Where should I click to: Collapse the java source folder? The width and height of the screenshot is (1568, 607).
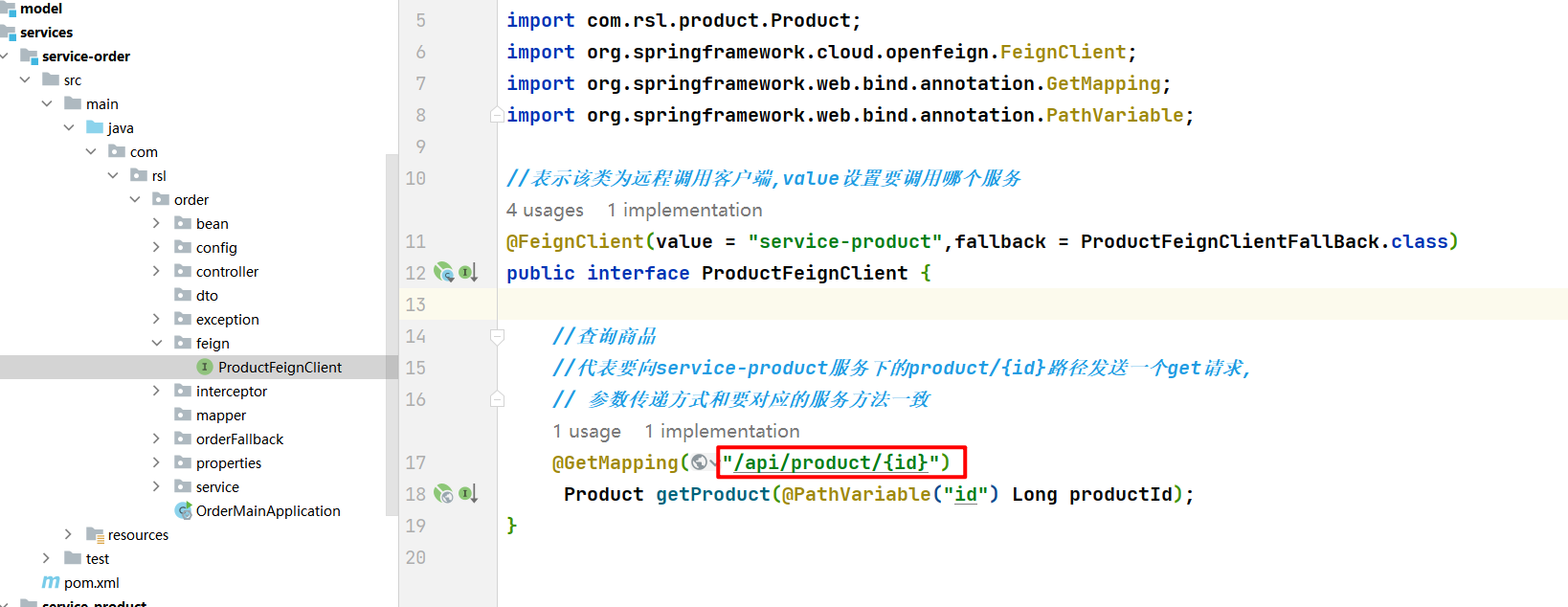click(69, 127)
